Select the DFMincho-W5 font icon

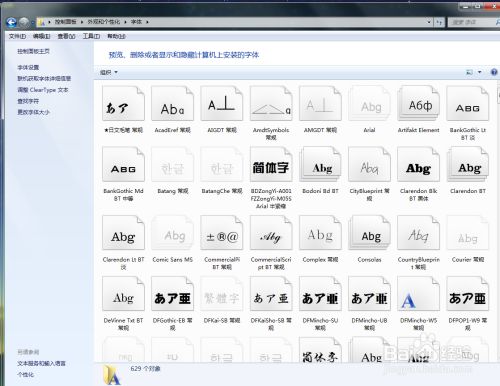(418, 294)
